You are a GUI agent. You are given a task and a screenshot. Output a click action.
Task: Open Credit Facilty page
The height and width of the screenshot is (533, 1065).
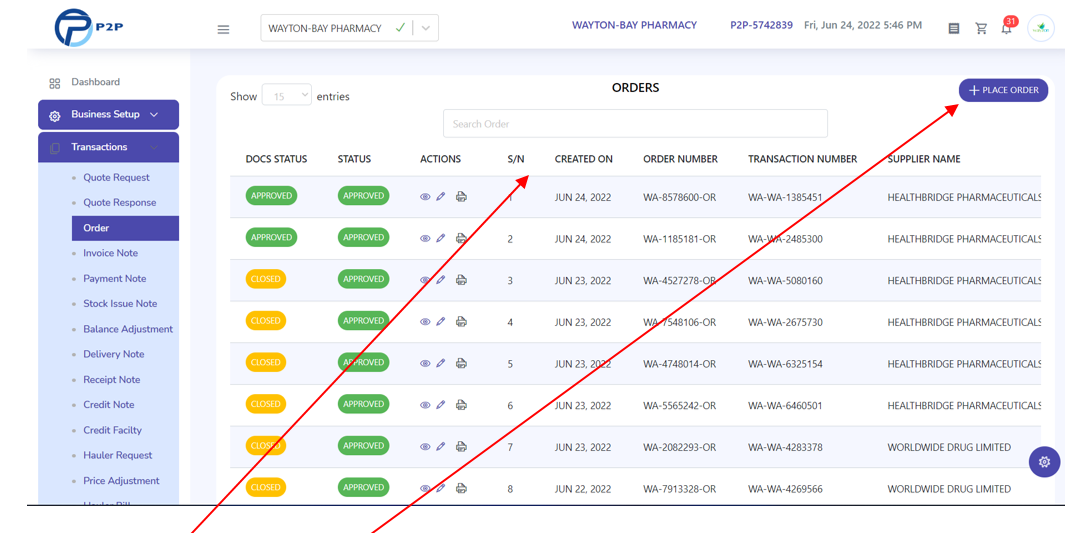(x=113, y=430)
